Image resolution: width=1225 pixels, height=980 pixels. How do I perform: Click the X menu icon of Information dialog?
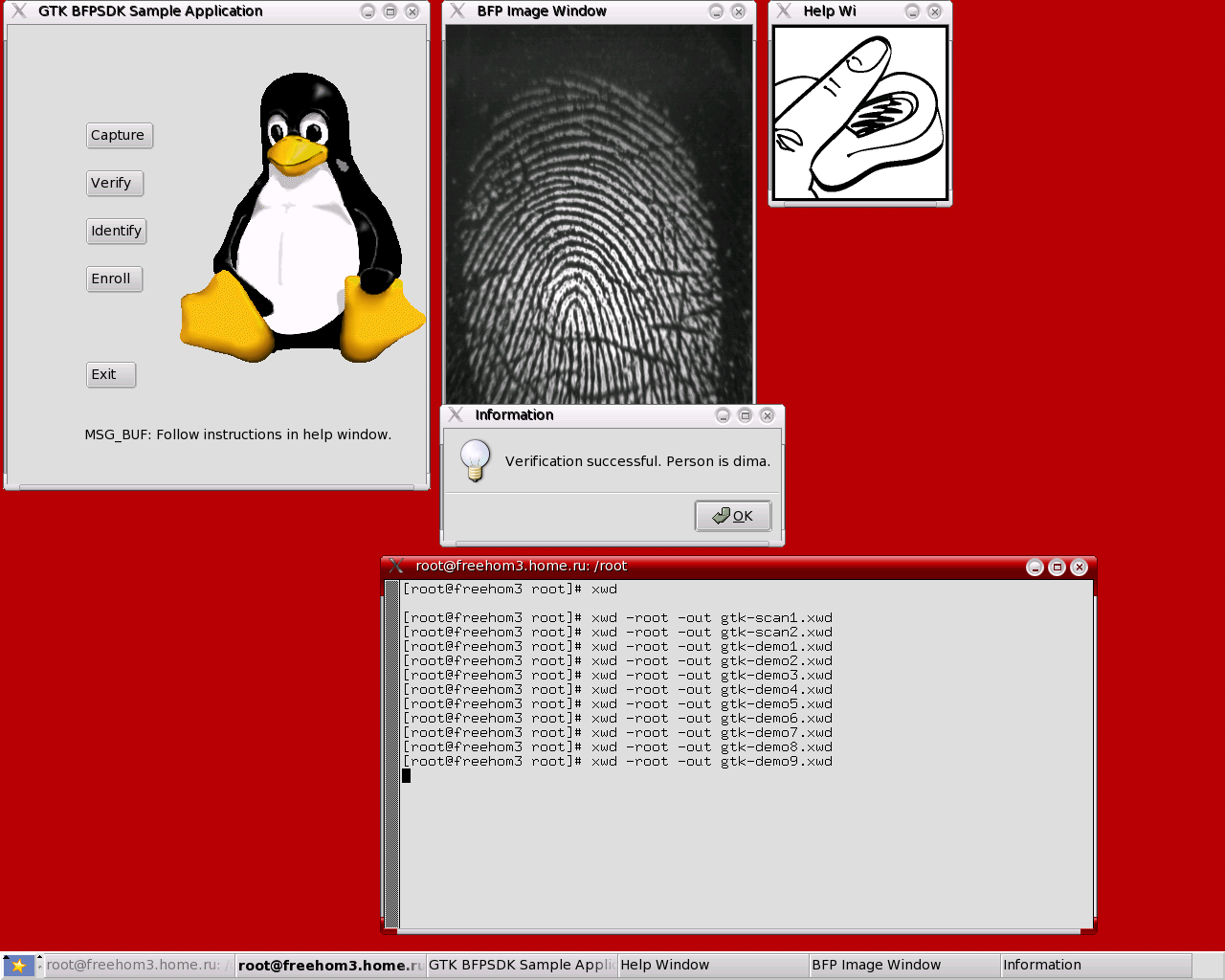(x=457, y=415)
